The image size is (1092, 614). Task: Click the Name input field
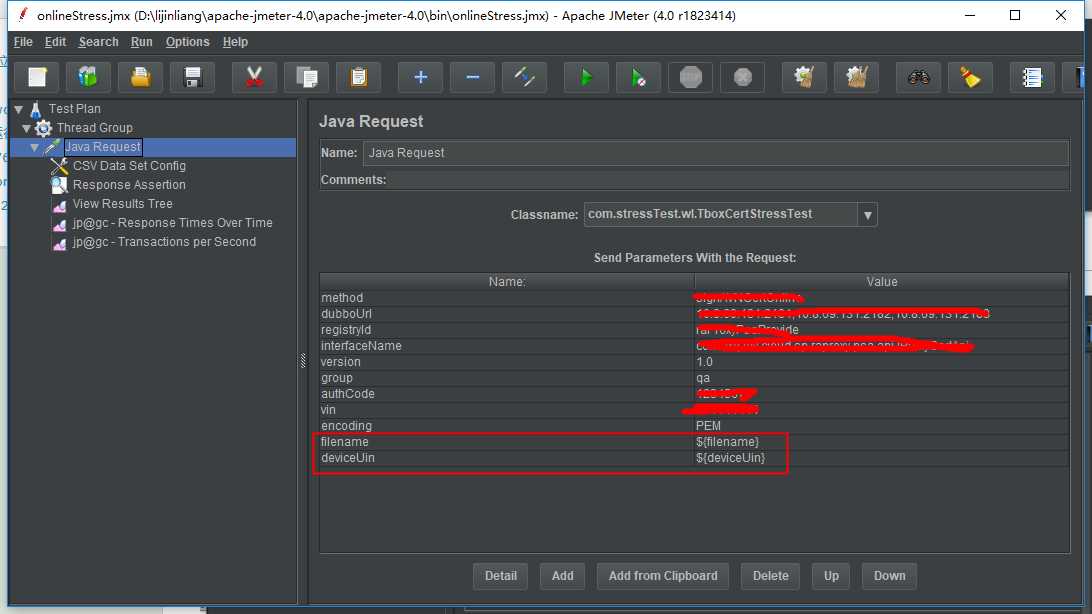point(715,153)
